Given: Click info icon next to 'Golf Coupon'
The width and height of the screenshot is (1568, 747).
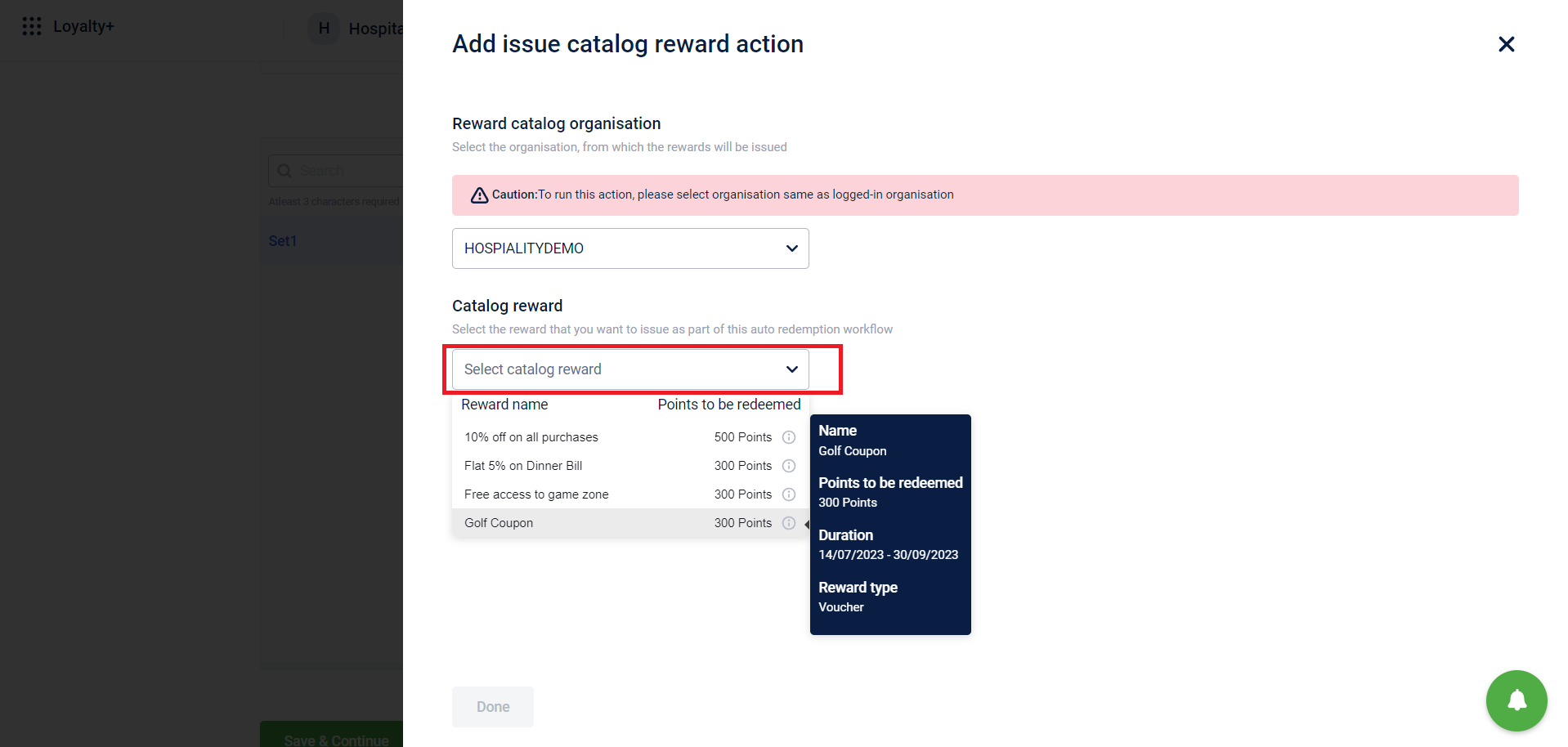Looking at the screenshot, I should click(788, 523).
